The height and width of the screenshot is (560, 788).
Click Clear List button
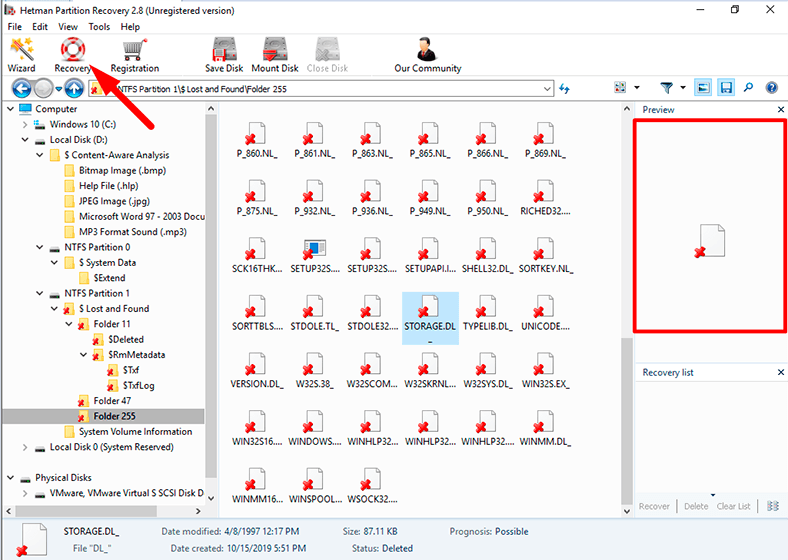[x=733, y=506]
